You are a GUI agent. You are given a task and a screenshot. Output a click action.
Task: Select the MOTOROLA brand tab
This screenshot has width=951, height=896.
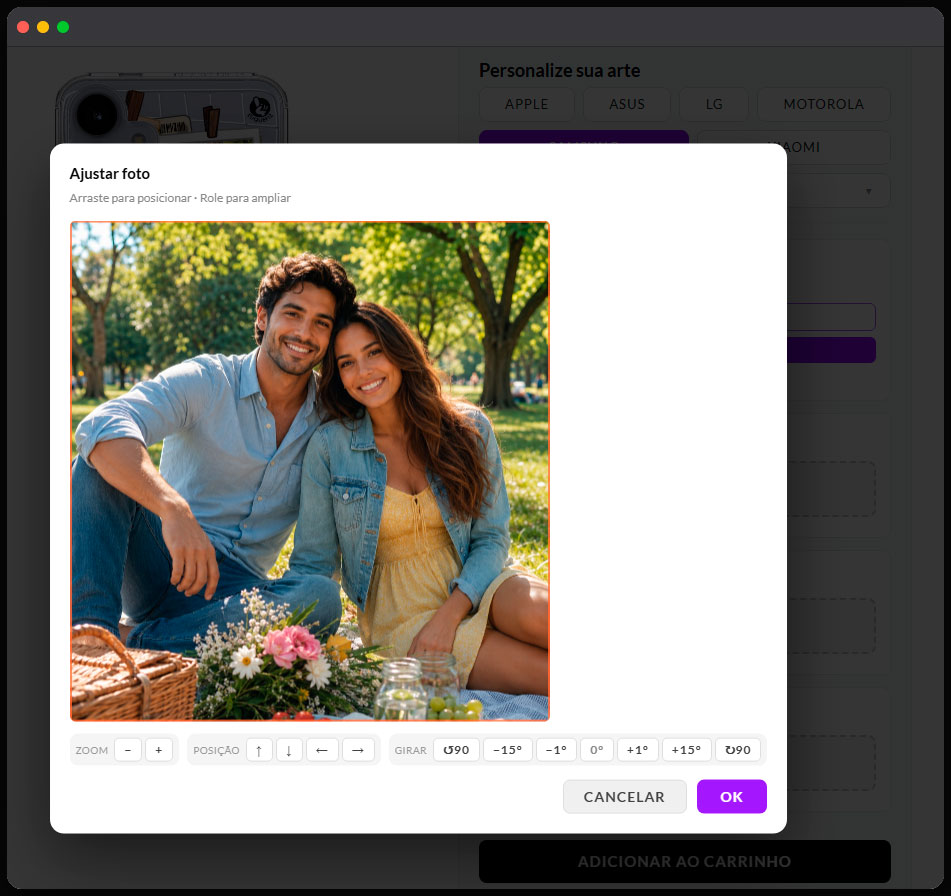click(824, 104)
